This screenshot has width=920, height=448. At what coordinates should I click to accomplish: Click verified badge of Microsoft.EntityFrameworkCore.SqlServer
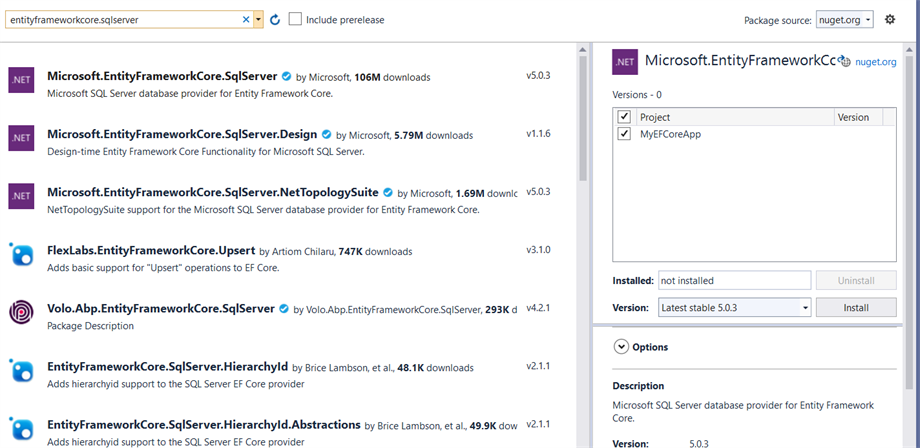[x=286, y=76]
